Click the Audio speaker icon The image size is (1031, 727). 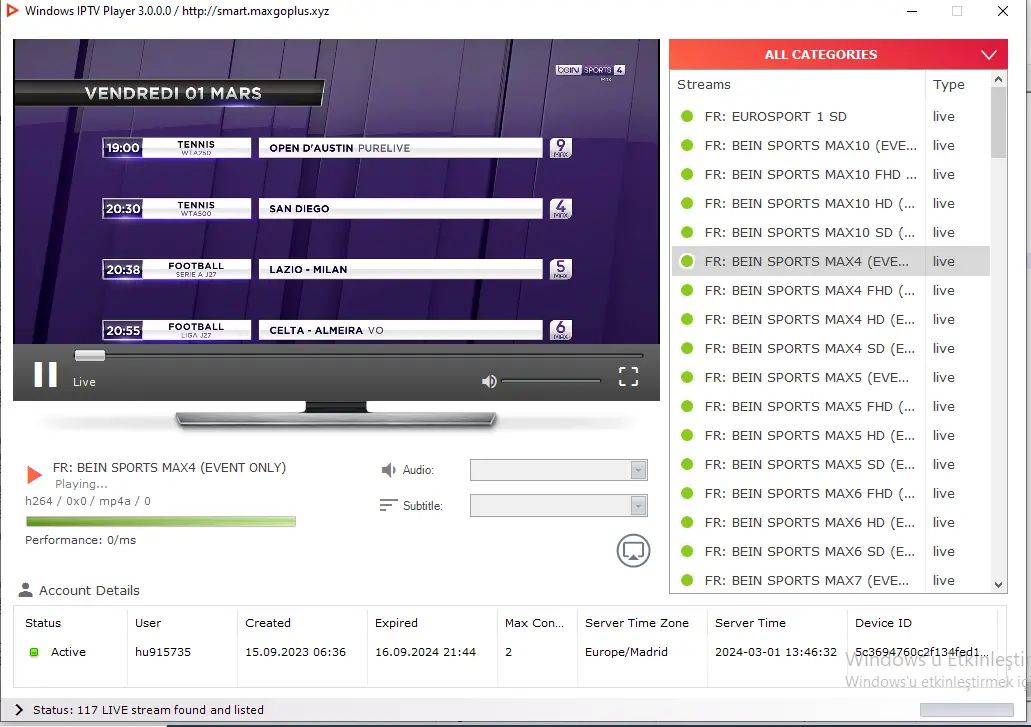point(389,469)
